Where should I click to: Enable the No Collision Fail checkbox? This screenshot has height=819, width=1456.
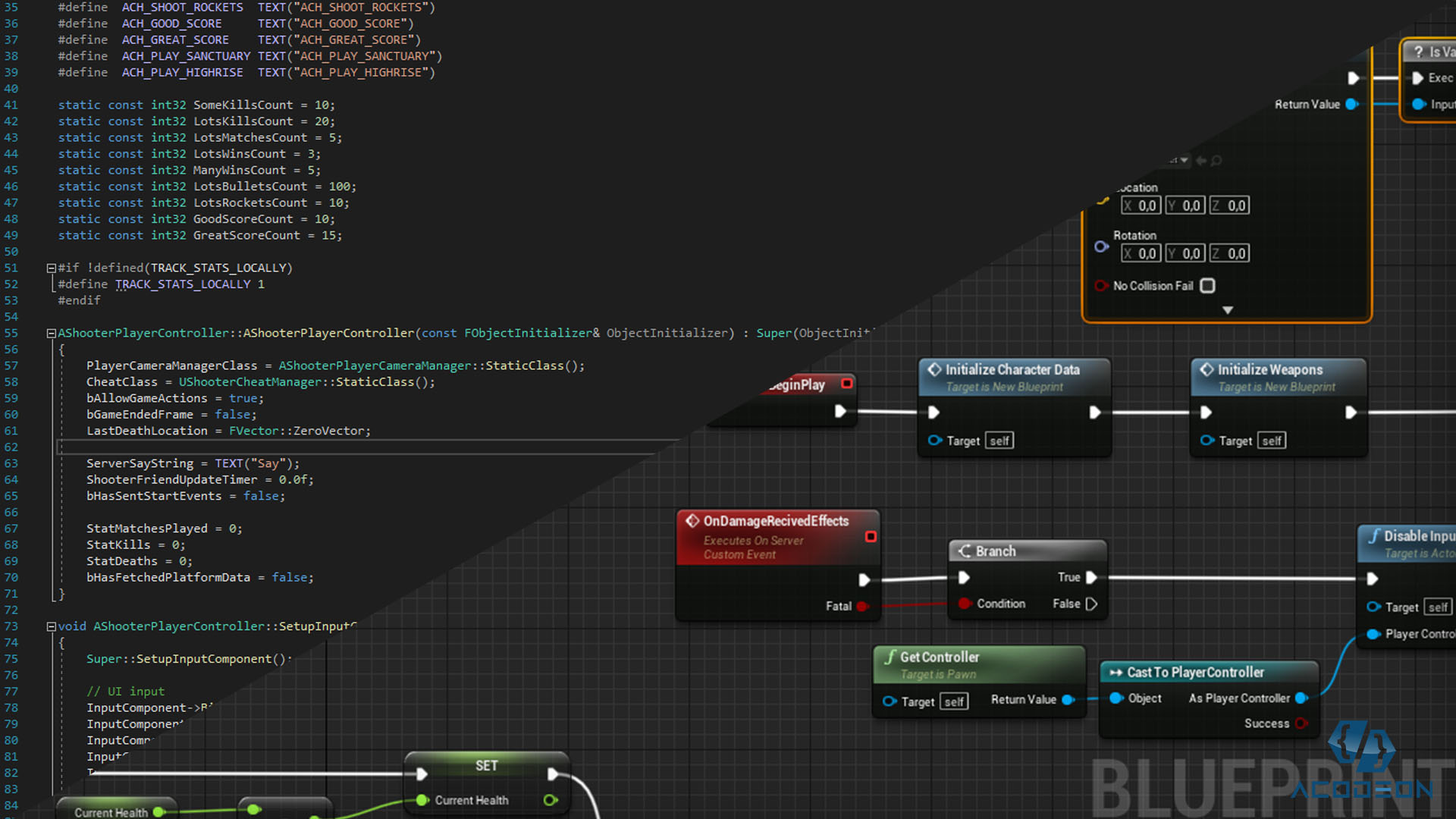[x=1207, y=286]
